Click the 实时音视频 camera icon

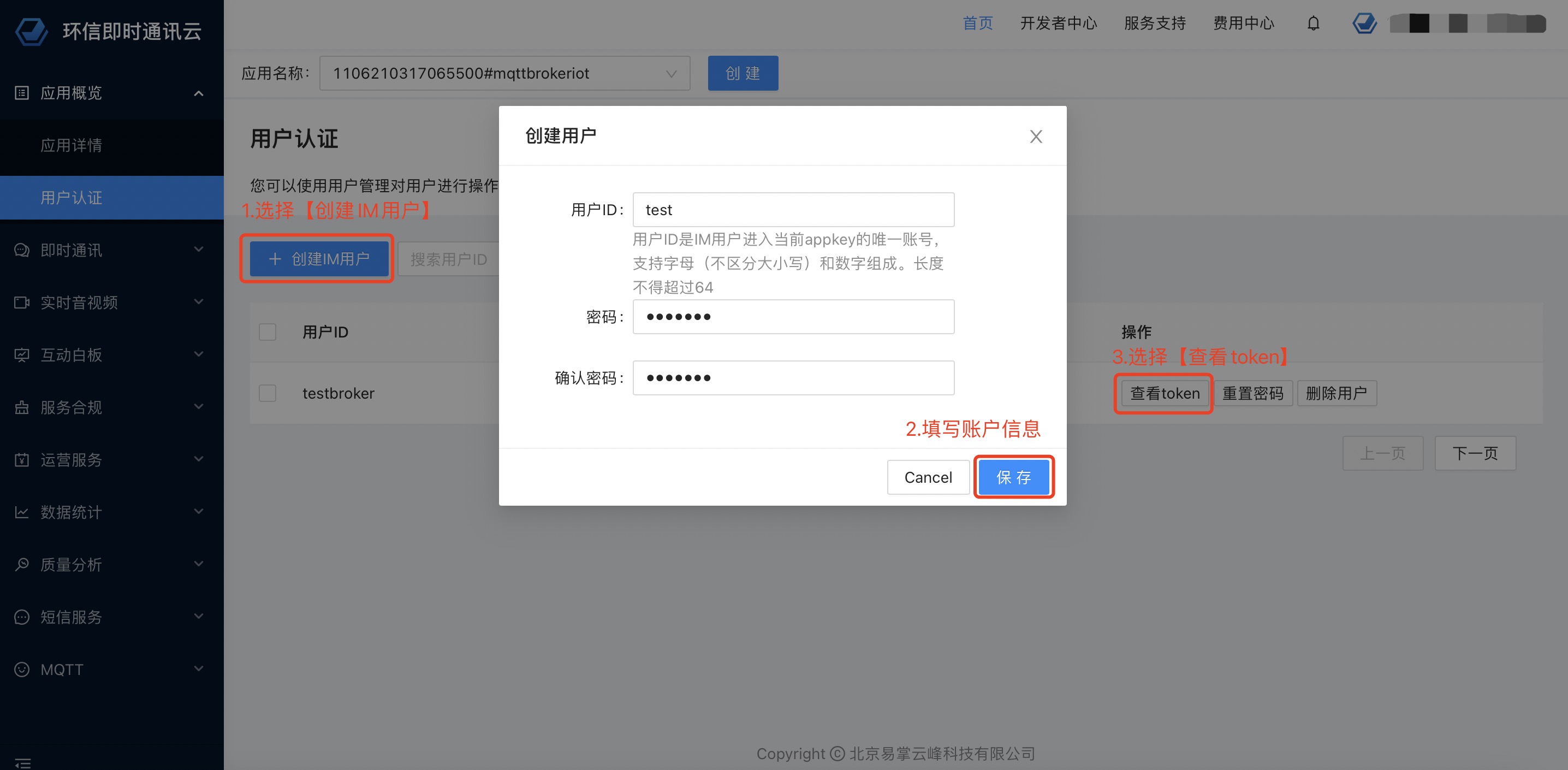click(22, 303)
